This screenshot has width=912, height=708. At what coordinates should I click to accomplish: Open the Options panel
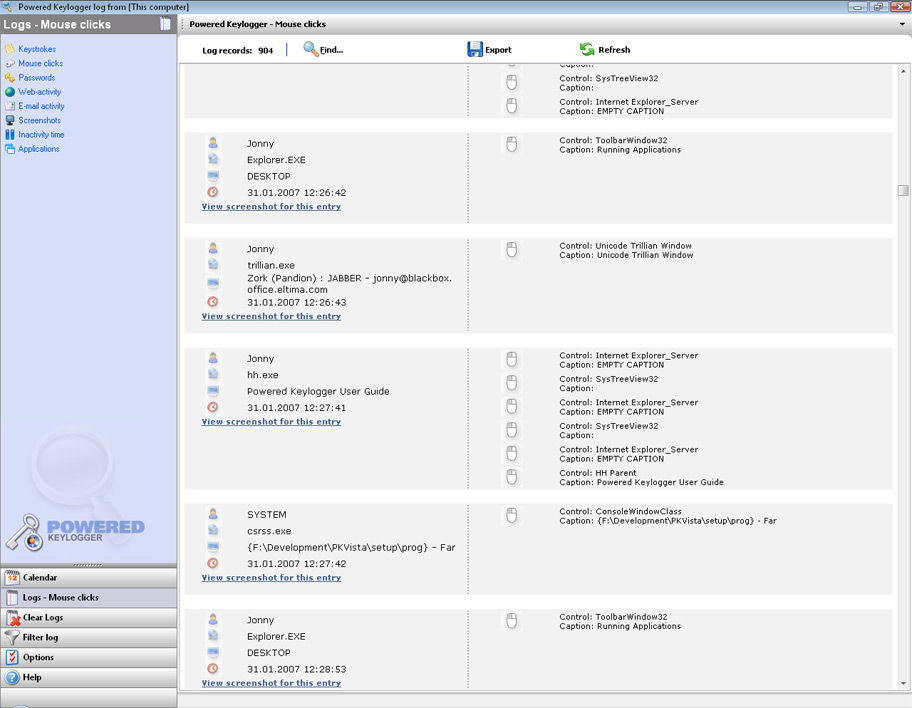pyautogui.click(x=88, y=657)
